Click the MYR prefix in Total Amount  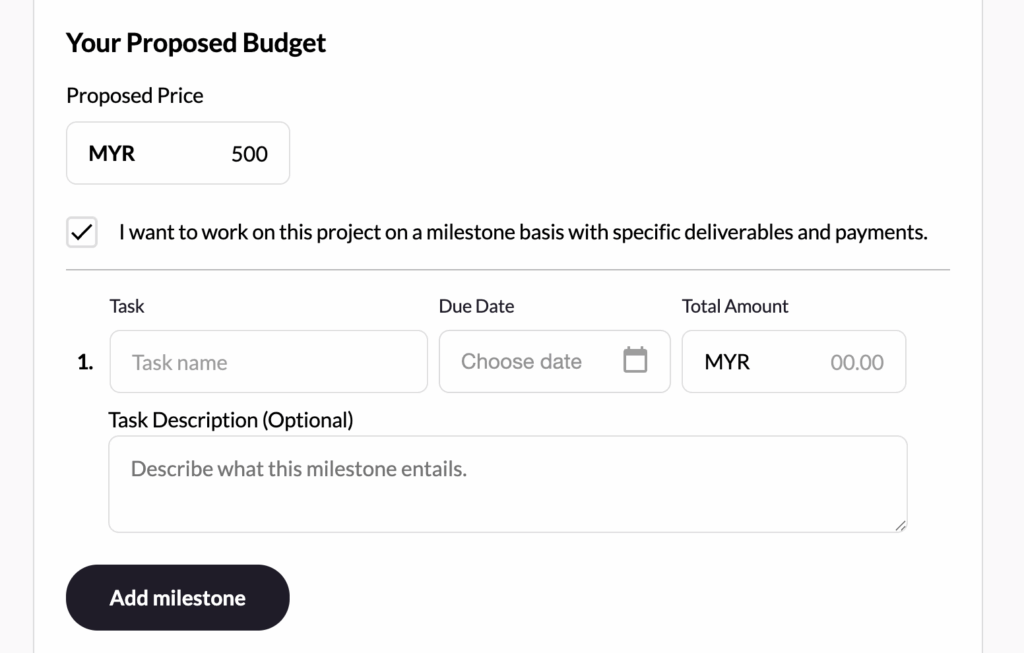(727, 362)
